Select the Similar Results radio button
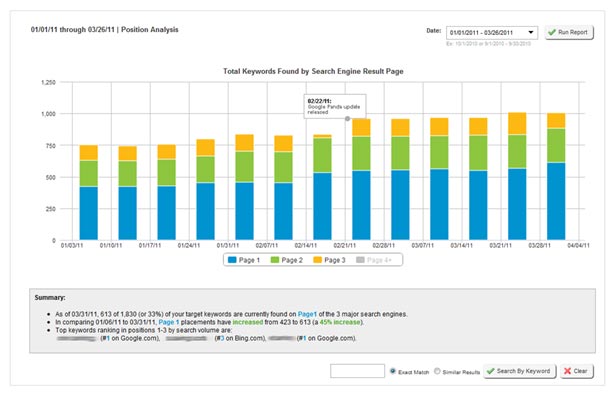This screenshot has width=616, height=395. pyautogui.click(x=437, y=371)
